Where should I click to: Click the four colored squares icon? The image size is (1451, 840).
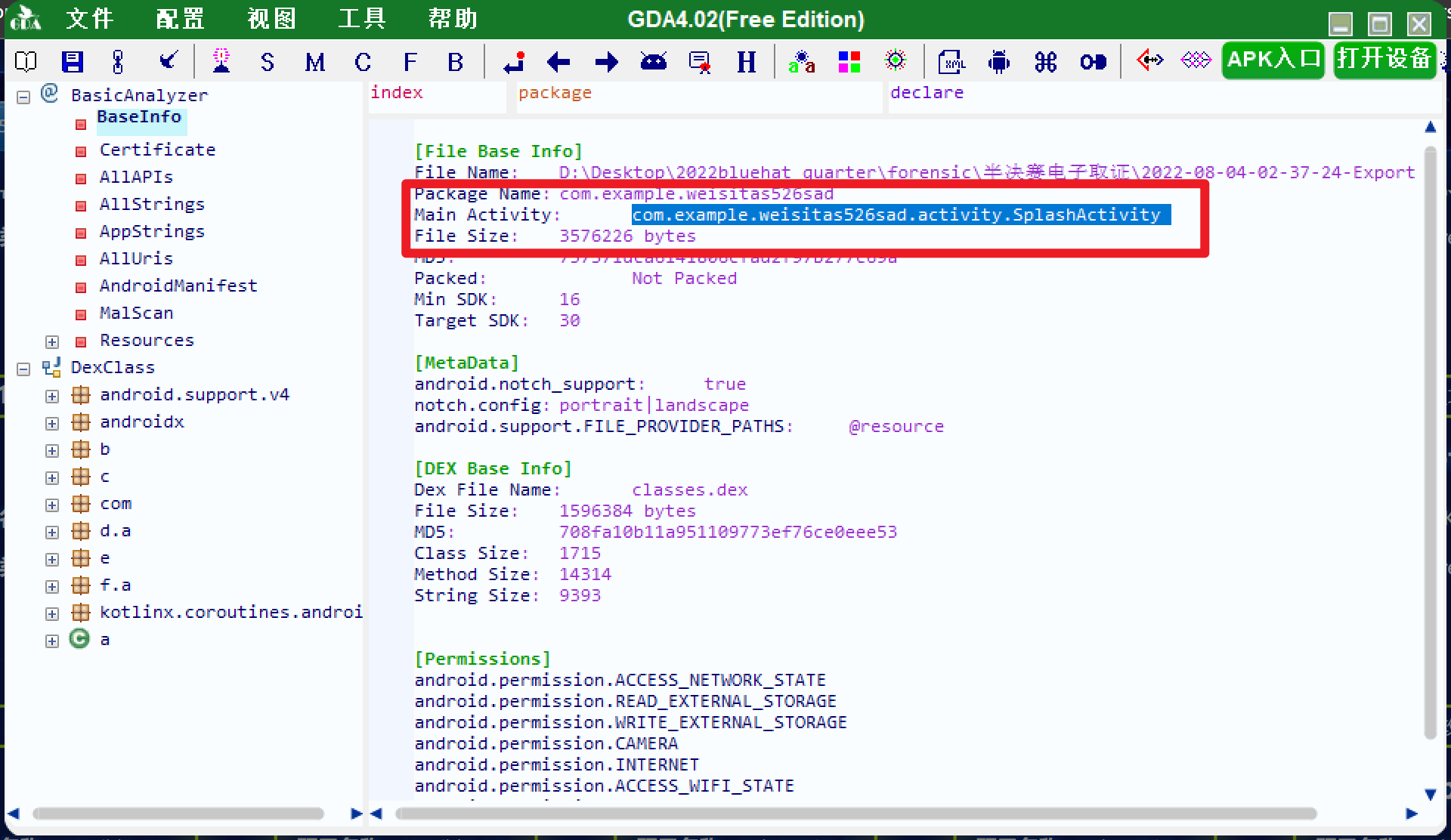coord(849,62)
